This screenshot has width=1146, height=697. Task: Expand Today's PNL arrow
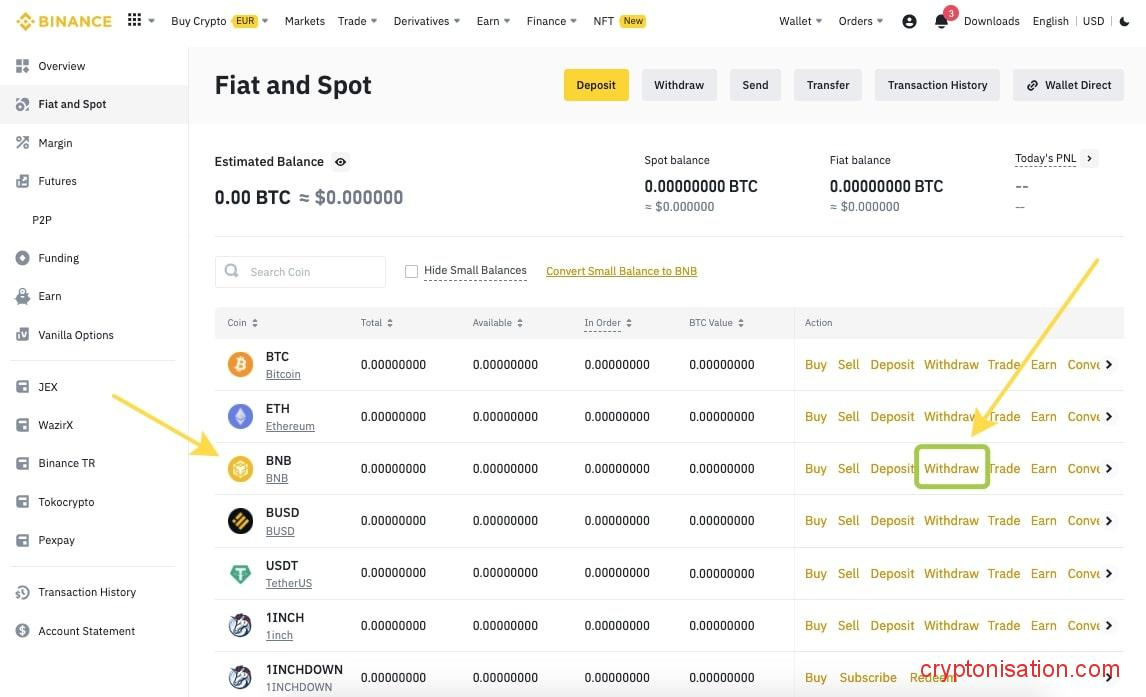click(1090, 158)
